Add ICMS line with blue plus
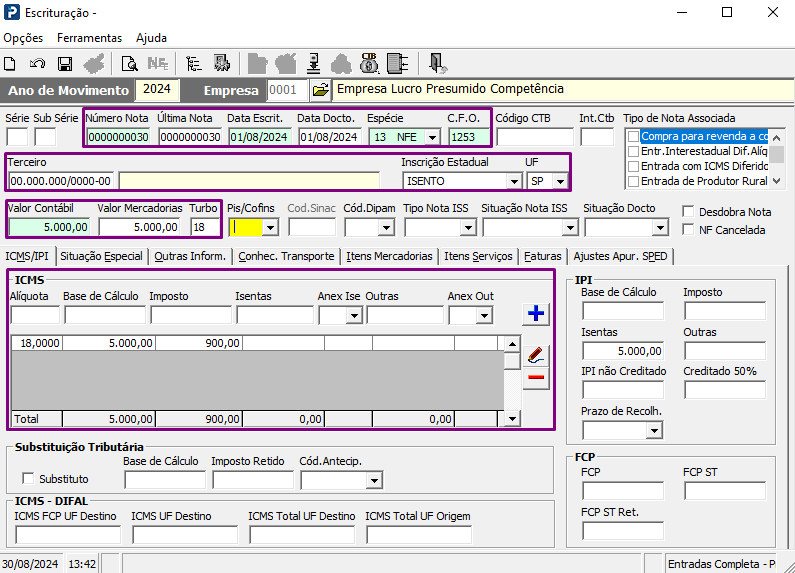 click(537, 314)
